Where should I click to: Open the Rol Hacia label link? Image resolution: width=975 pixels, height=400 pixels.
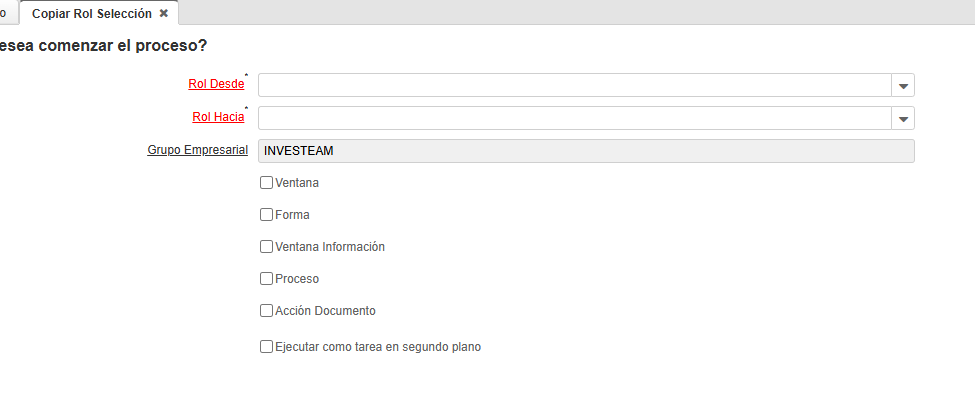[218, 117]
